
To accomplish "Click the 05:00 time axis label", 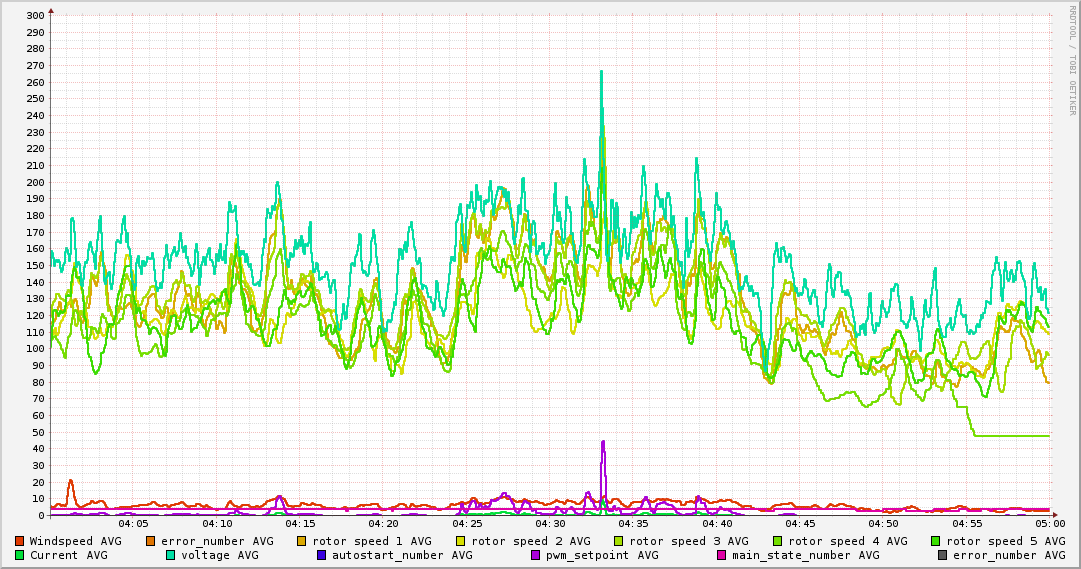I will 1050,524.
